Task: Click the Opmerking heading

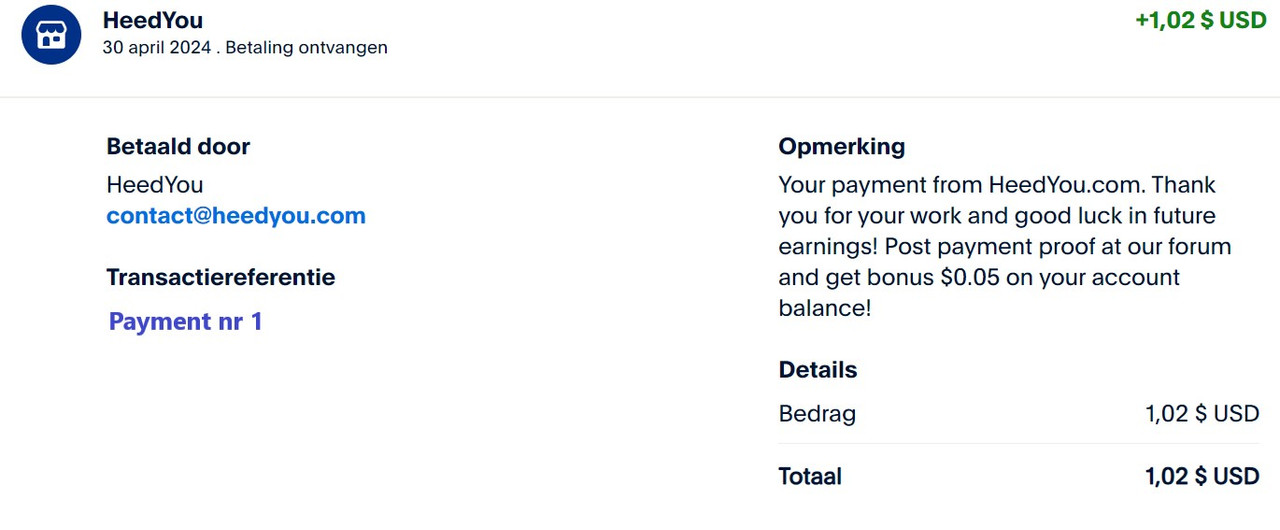Action: pos(842,147)
